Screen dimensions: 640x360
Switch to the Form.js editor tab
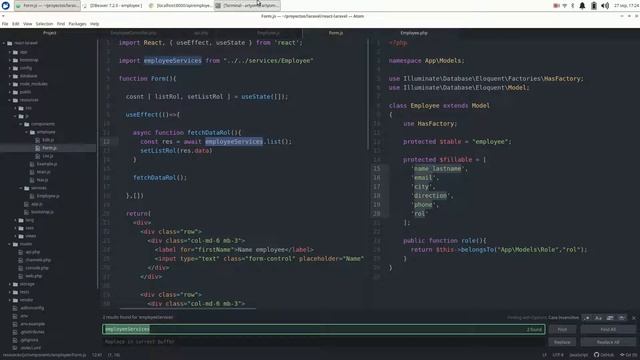pos(336,33)
